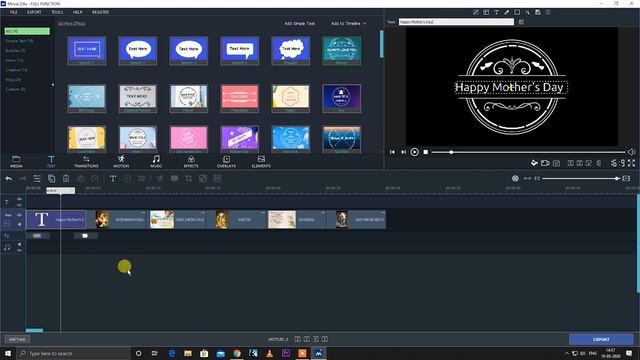This screenshot has height=360, width=640.
Task: Open the FILE menu
Action: [x=13, y=12]
